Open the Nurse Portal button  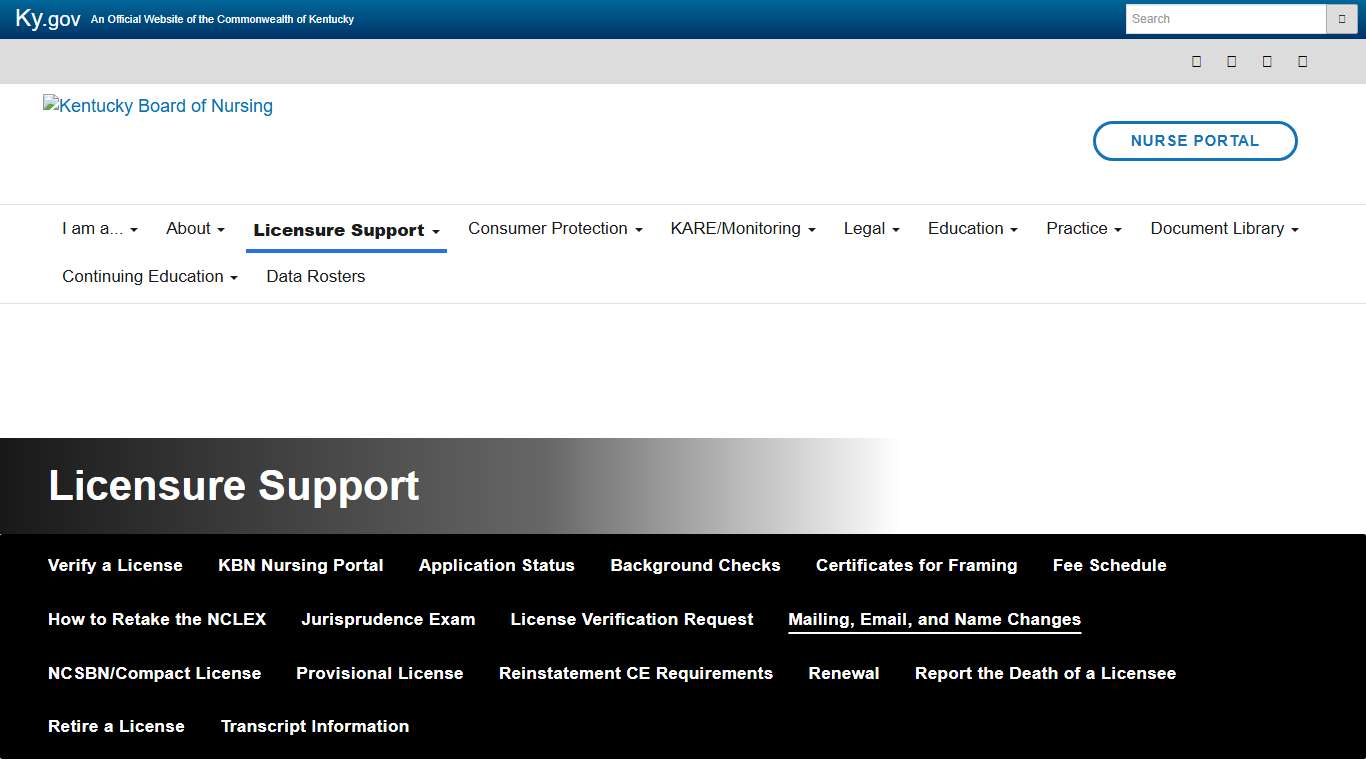pyautogui.click(x=1195, y=141)
